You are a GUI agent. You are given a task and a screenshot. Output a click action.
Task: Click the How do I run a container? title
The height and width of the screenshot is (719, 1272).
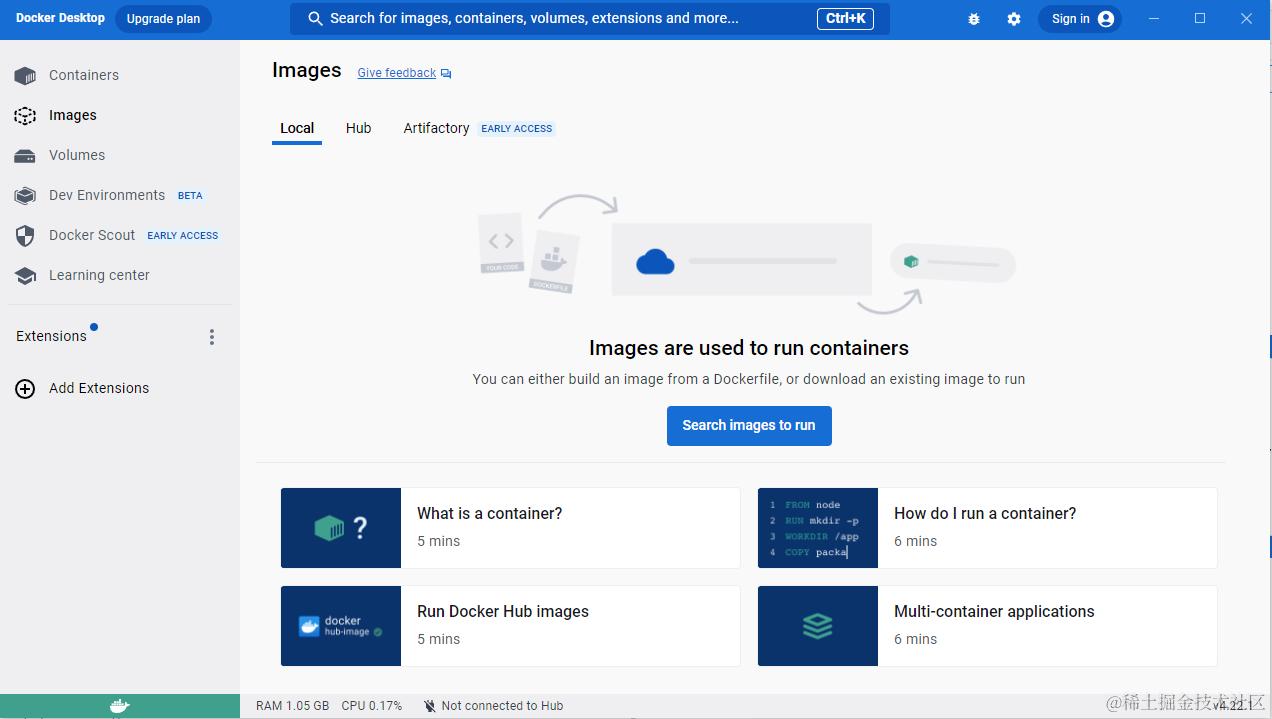985,513
